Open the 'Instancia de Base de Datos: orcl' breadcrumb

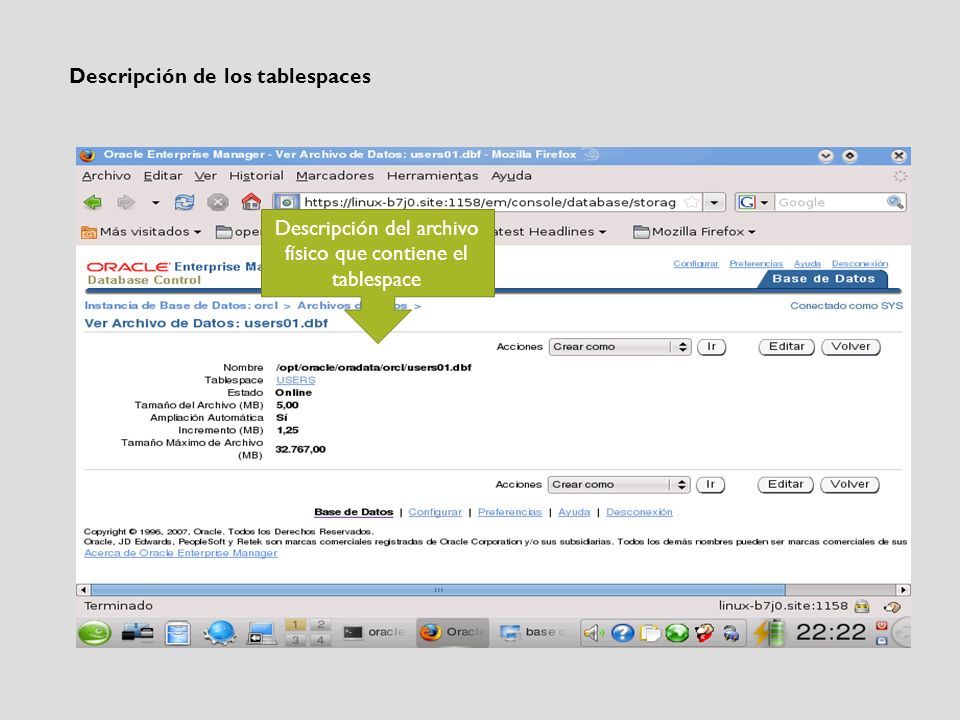point(181,306)
